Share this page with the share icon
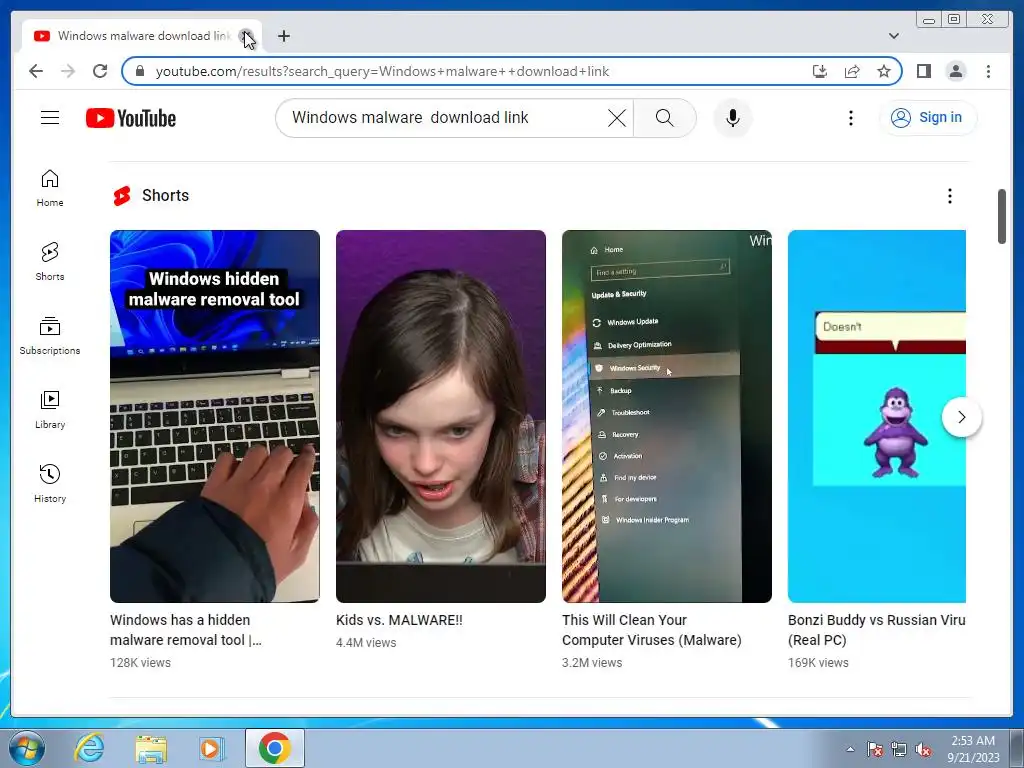 [852, 71]
